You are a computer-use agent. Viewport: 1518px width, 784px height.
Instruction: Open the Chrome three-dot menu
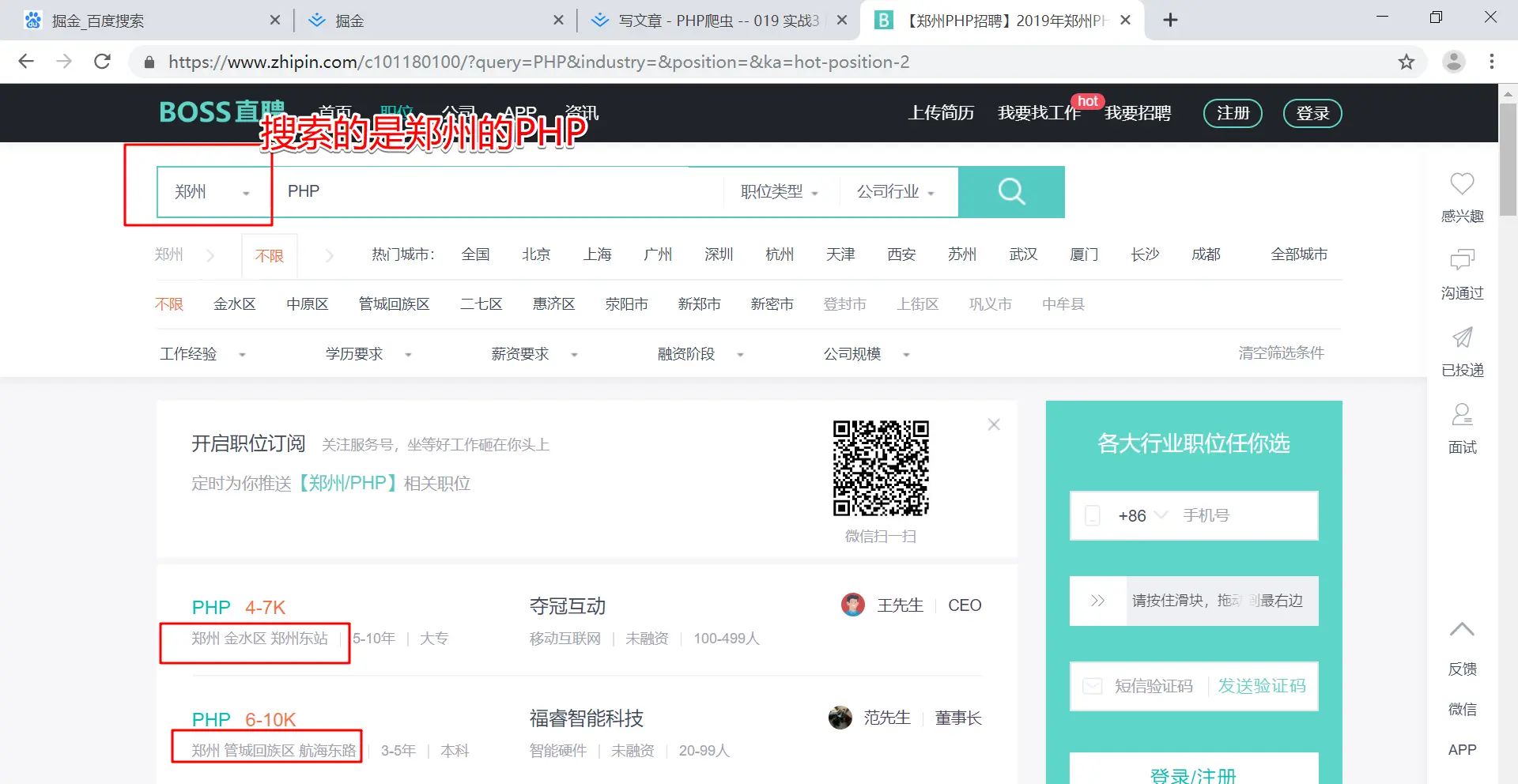point(1492,62)
